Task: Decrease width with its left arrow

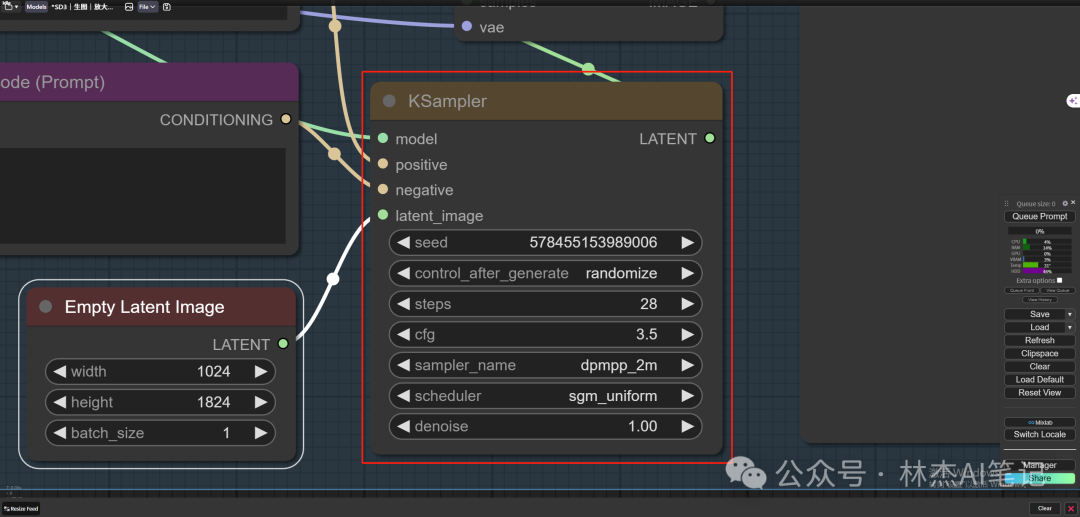Action: pos(60,372)
